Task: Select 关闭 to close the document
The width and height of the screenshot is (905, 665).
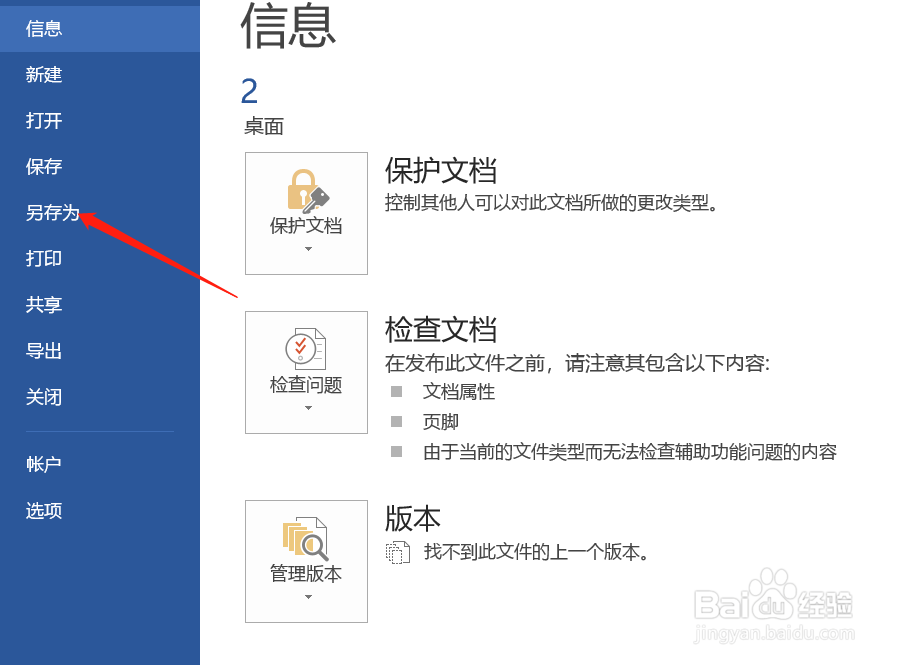Action: click(x=43, y=397)
